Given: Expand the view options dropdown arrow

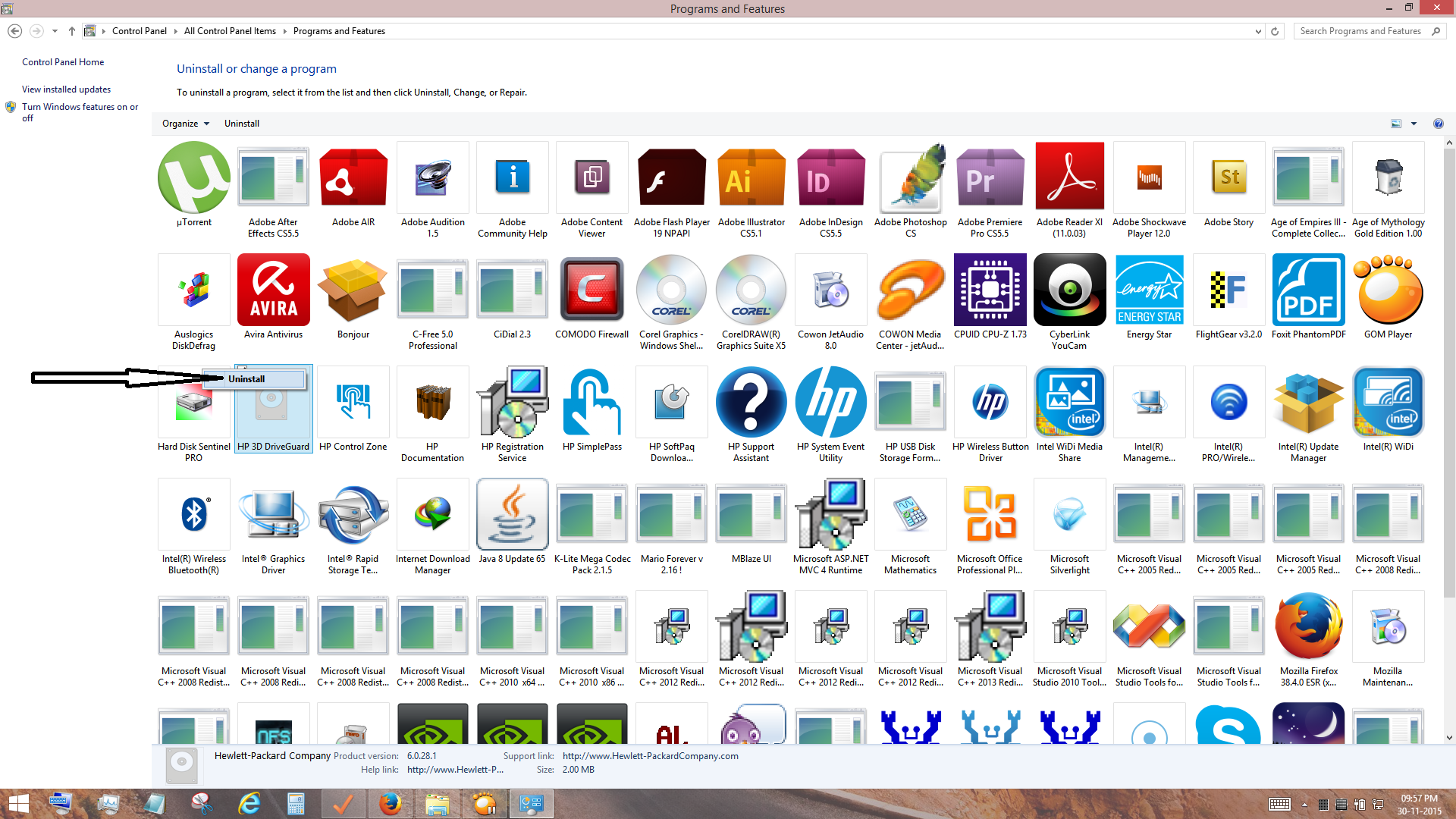Looking at the screenshot, I should (x=1414, y=124).
